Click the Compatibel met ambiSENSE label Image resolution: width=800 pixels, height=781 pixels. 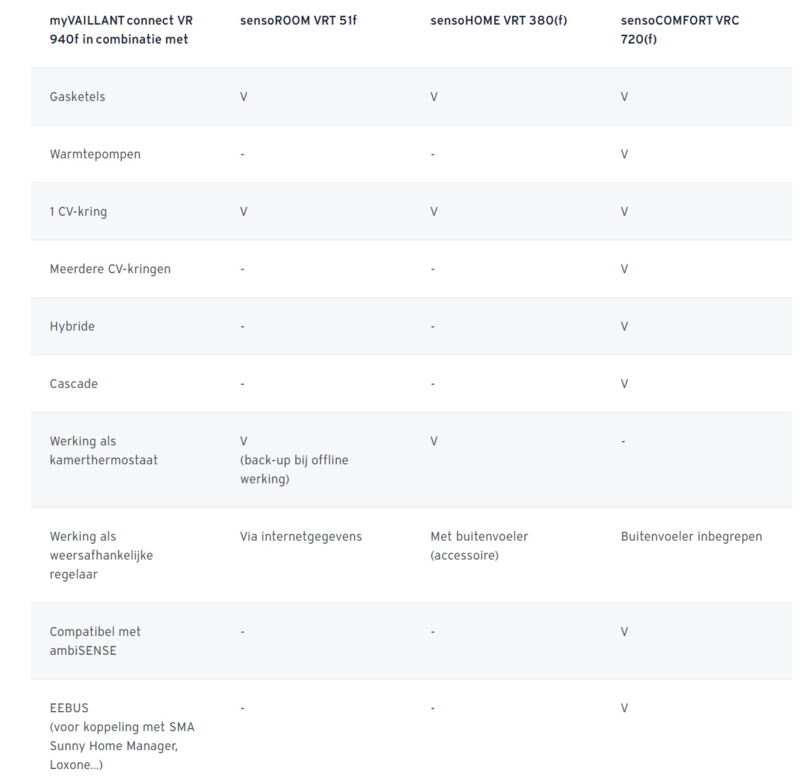[x=95, y=641]
